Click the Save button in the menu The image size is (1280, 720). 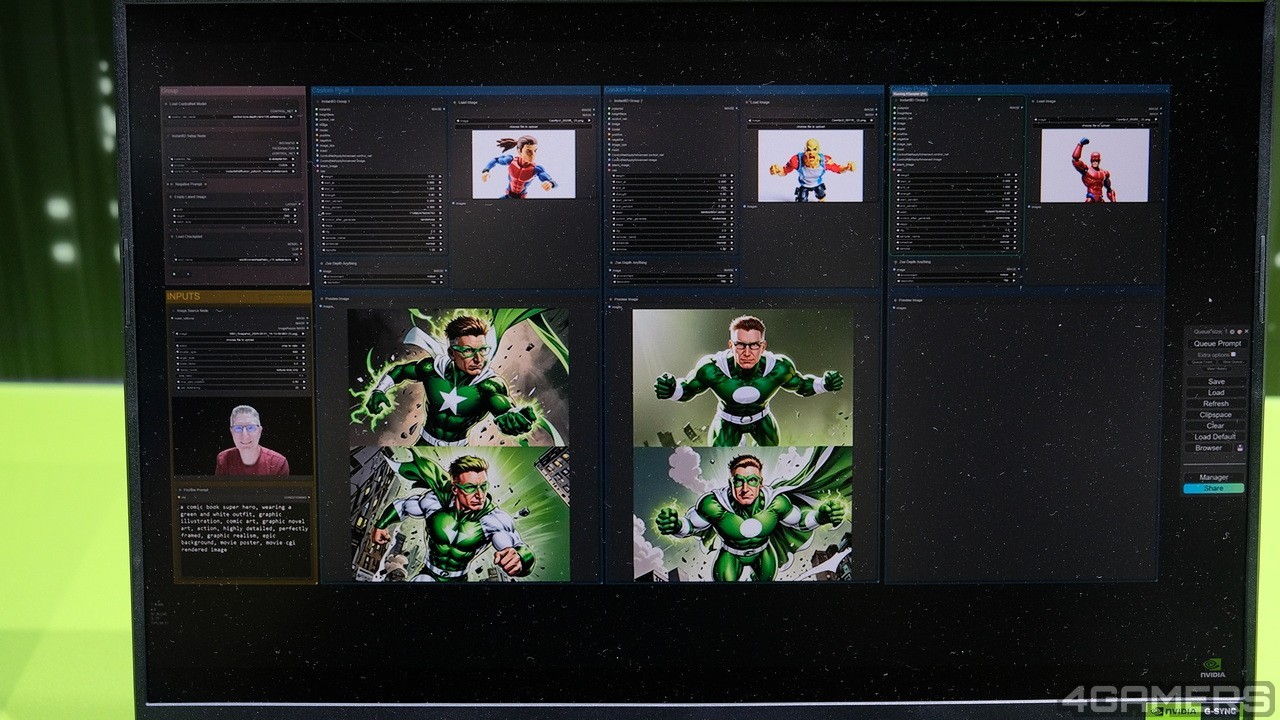pos(1216,381)
